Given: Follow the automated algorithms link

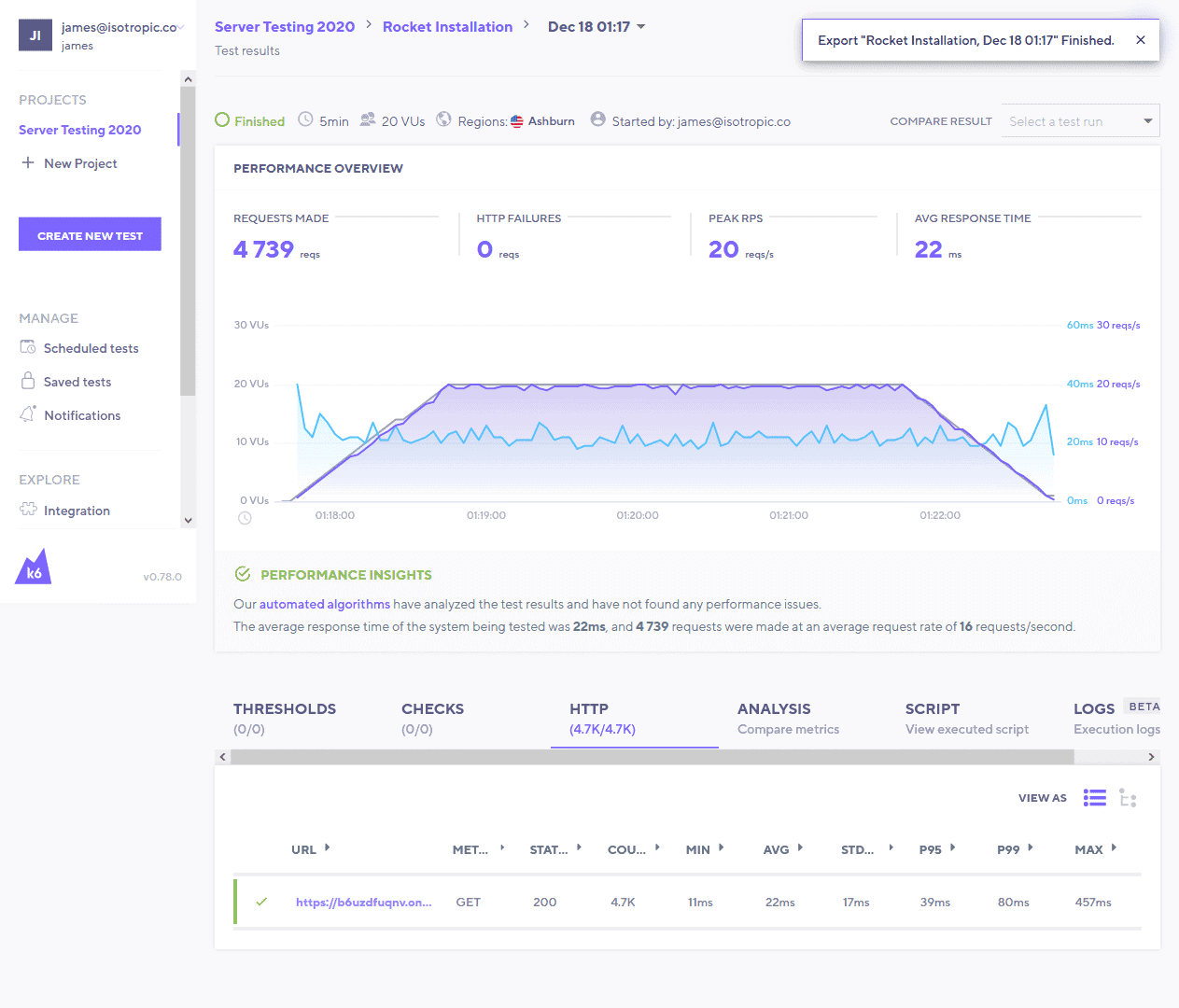Looking at the screenshot, I should 325,604.
